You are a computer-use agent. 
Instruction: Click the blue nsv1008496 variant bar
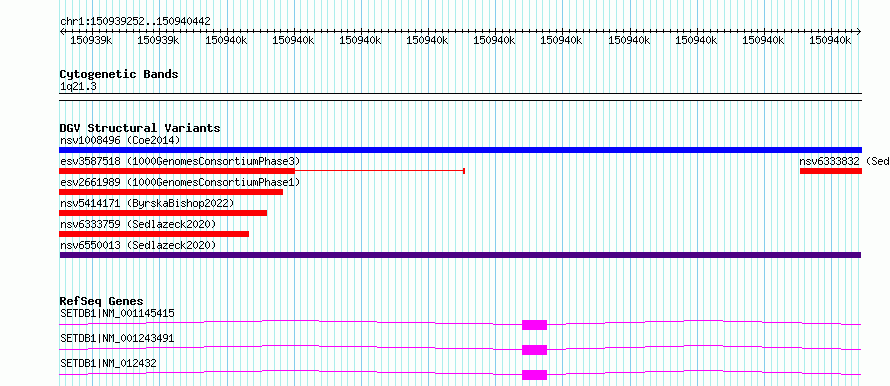pyautogui.click(x=460, y=150)
